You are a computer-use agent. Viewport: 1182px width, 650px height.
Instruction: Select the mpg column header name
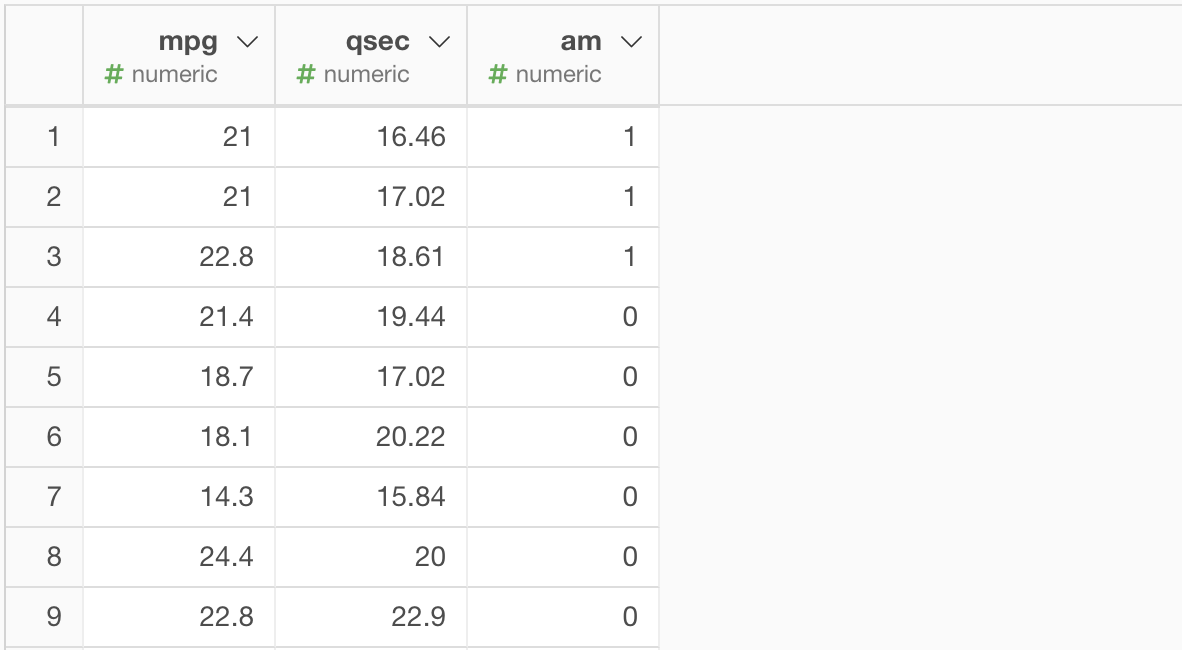click(x=188, y=42)
